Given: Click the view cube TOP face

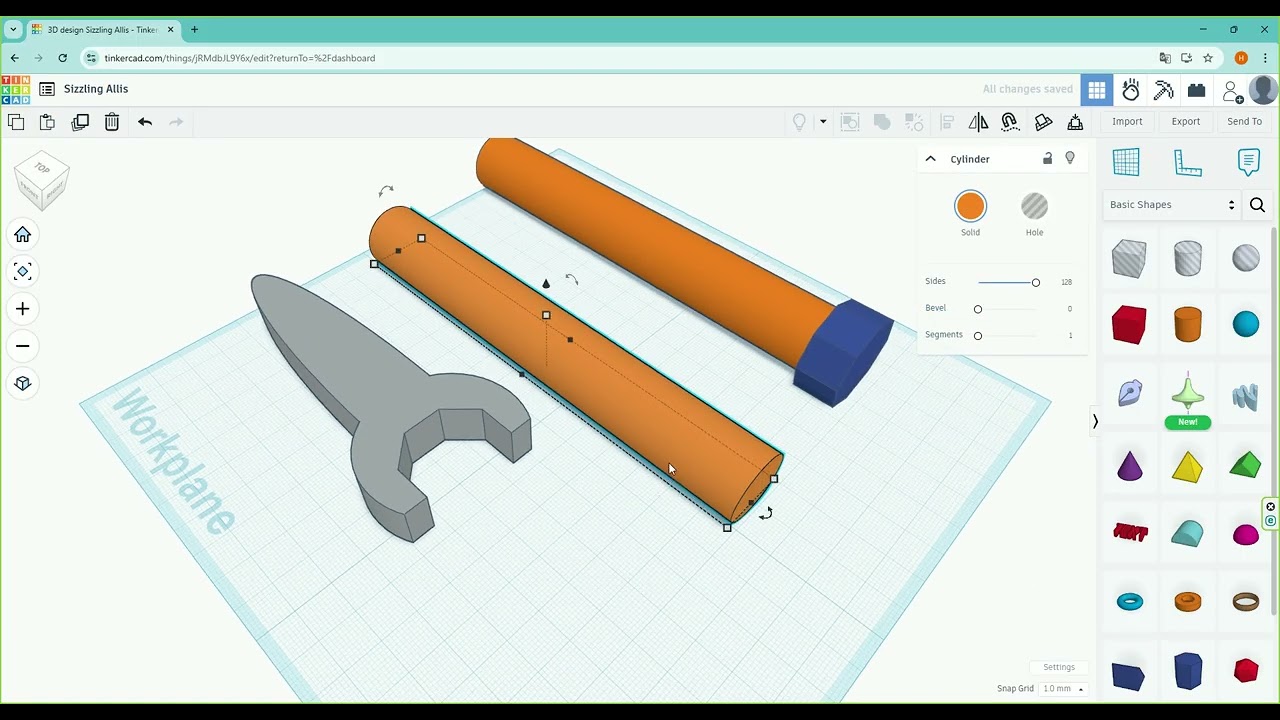Looking at the screenshot, I should pyautogui.click(x=42, y=168).
